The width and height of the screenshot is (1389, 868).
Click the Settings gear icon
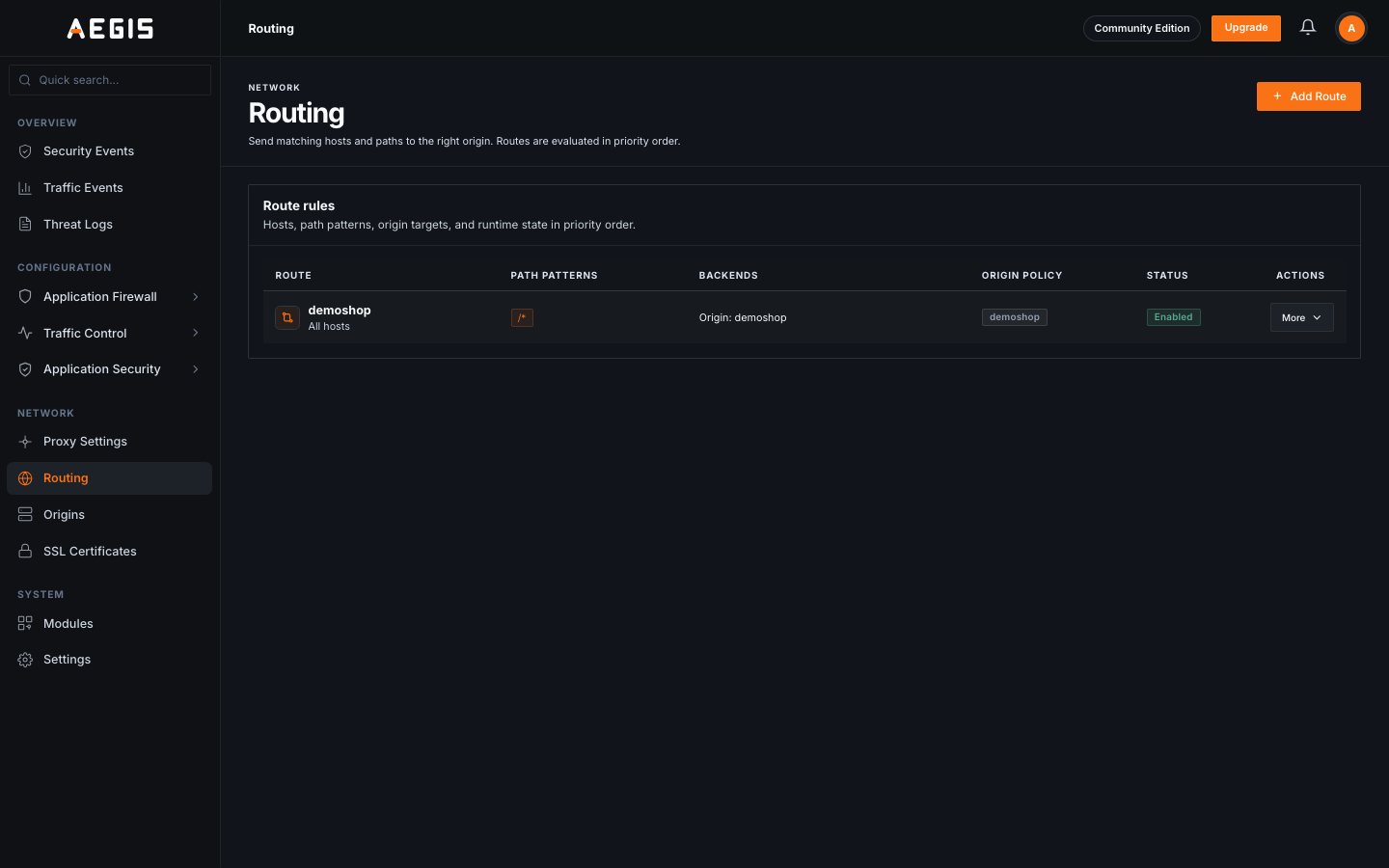click(25, 660)
